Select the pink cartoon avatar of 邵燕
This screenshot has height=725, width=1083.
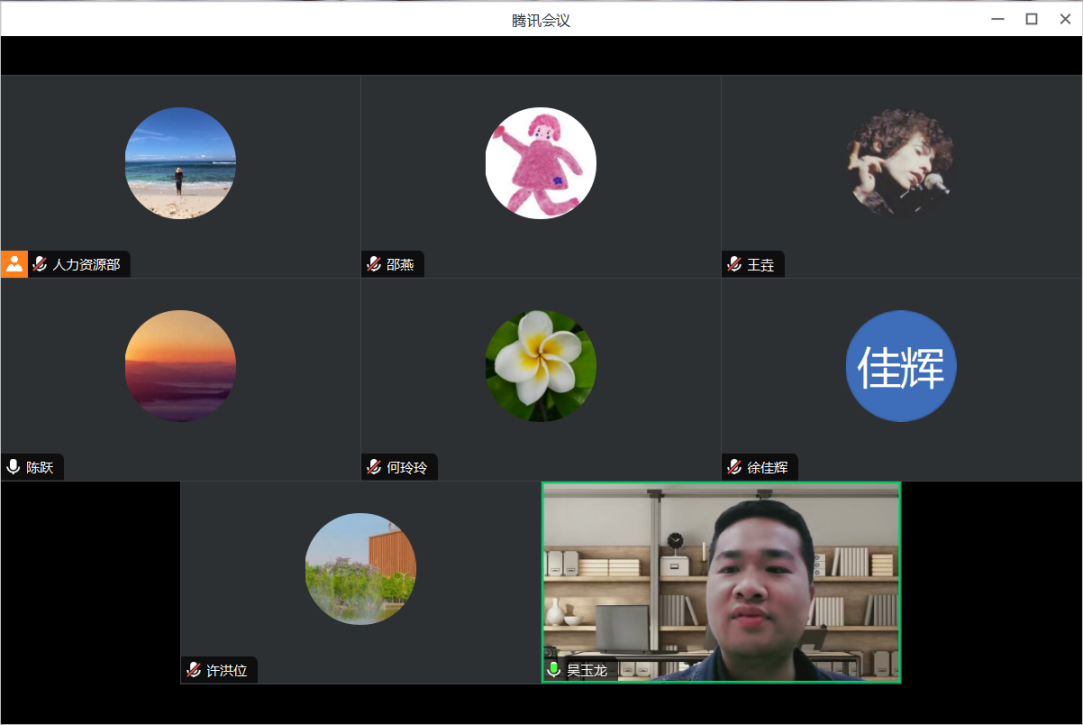click(541, 163)
